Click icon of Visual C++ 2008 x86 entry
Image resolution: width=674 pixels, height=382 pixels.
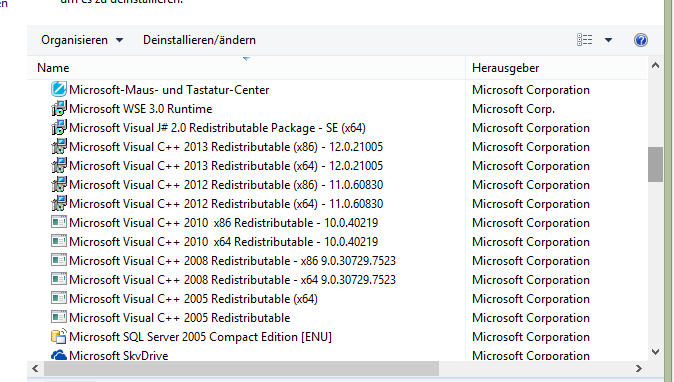[x=58, y=260]
